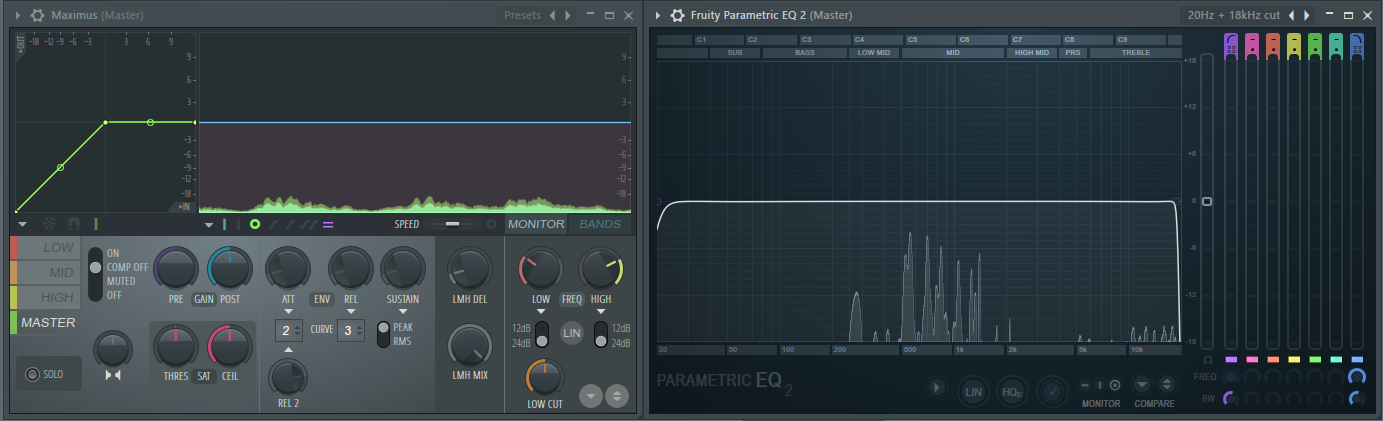Adjust attack CURVE stepper showing 2
This screenshot has height=421, width=1383.
tap(288, 331)
